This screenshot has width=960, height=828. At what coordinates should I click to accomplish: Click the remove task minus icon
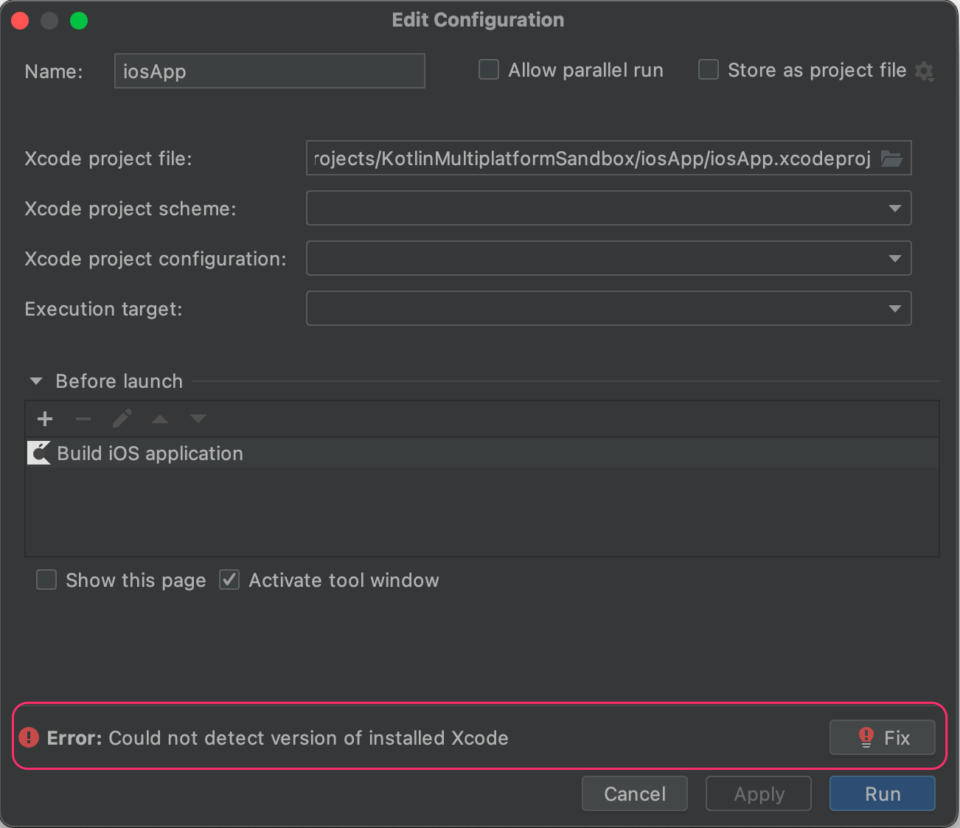tap(83, 419)
